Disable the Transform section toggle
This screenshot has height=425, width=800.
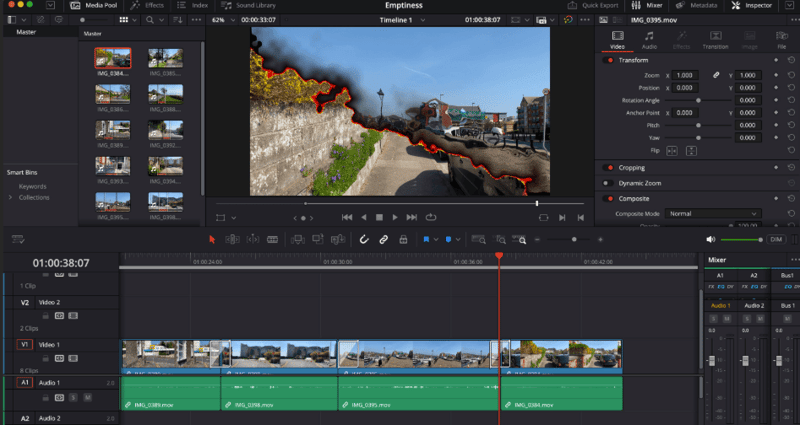609,60
